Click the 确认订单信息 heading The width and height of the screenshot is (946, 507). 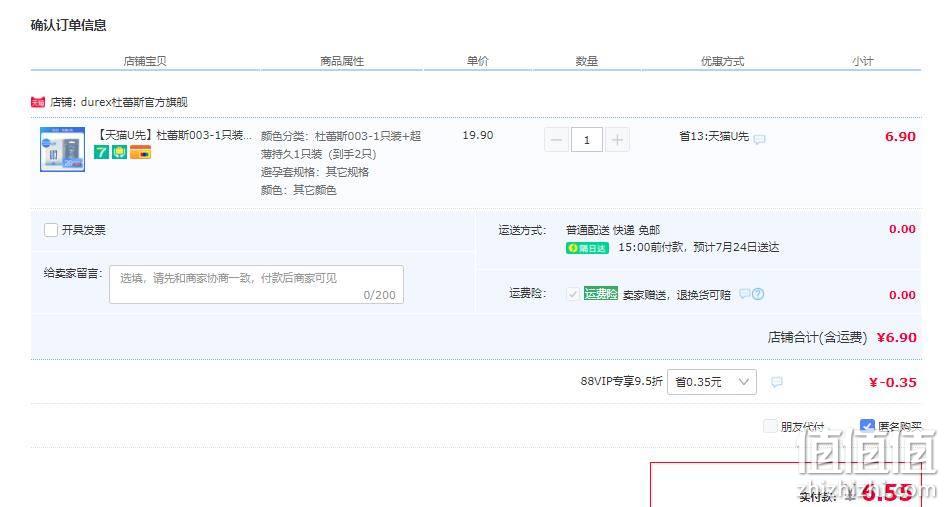tap(68, 25)
